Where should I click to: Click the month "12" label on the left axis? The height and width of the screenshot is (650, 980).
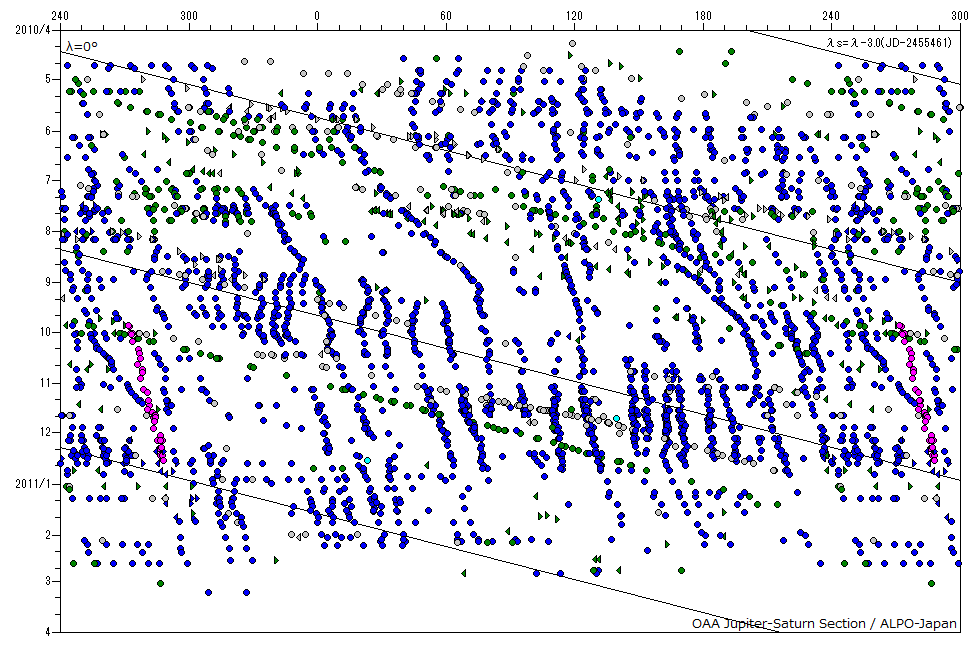point(45,432)
